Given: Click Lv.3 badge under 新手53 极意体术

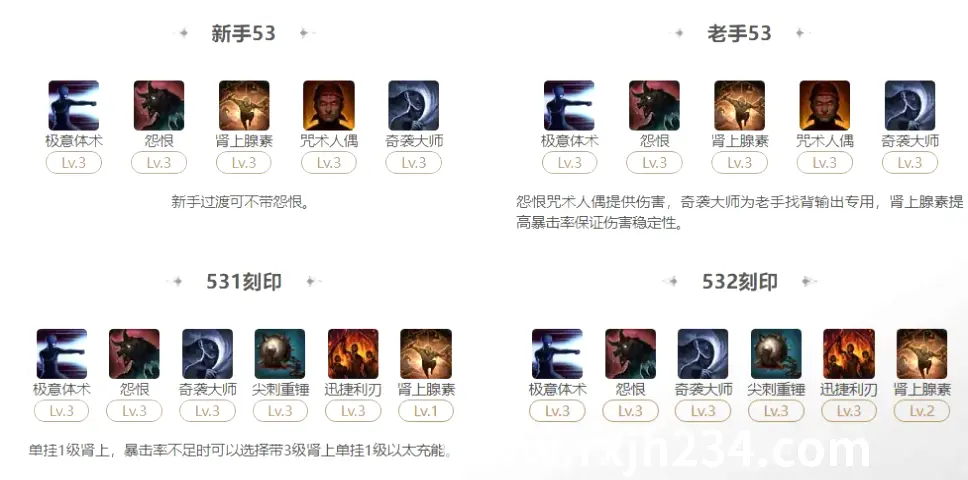Looking at the screenshot, I should click(x=73, y=163).
